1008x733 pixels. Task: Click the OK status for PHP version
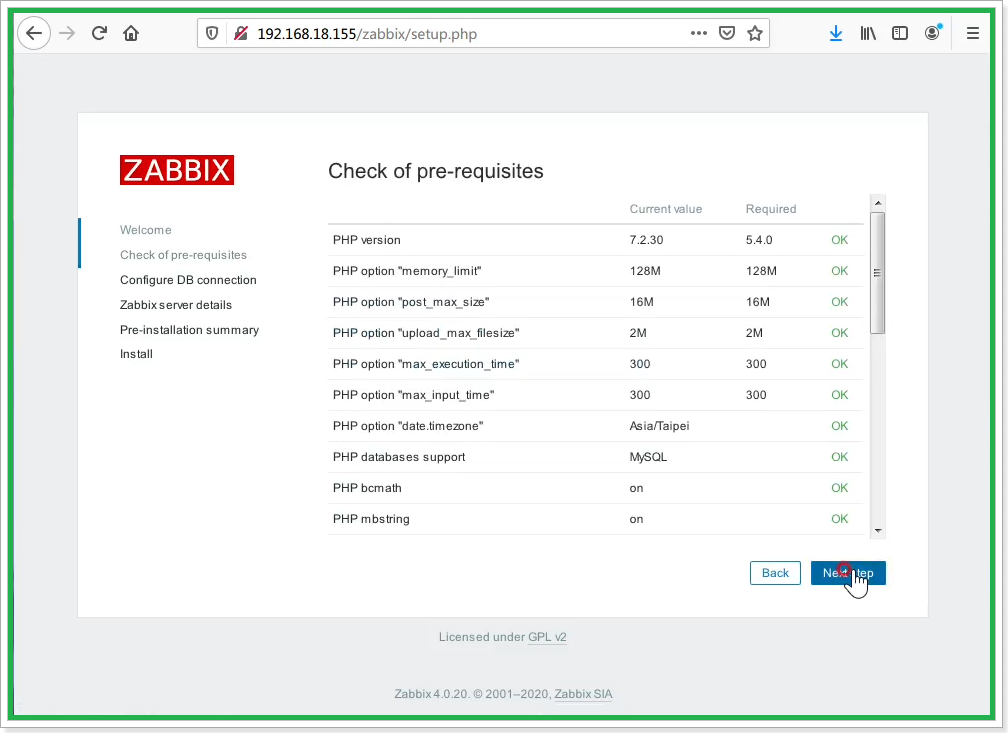click(x=840, y=240)
